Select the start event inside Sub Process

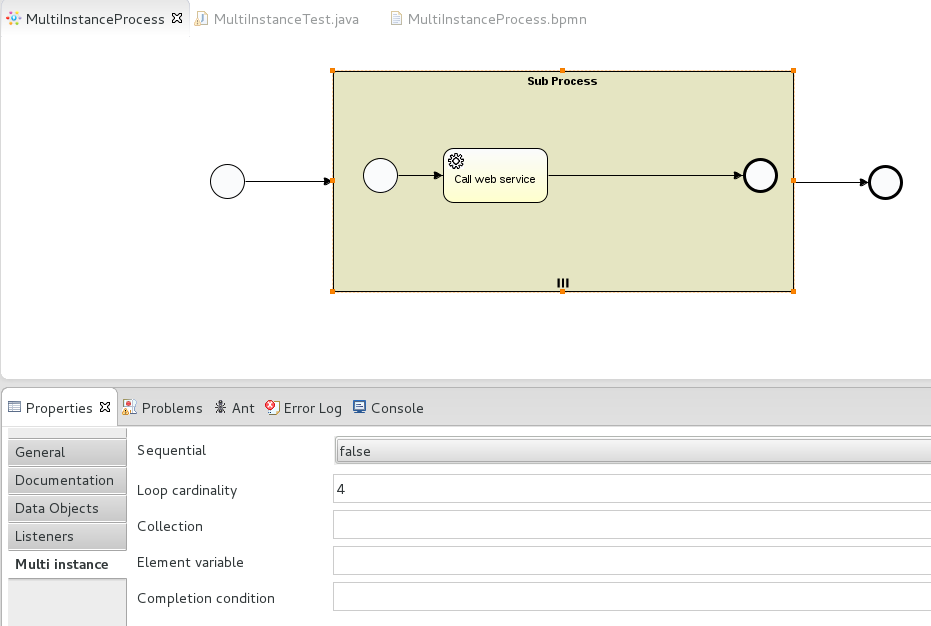380,176
